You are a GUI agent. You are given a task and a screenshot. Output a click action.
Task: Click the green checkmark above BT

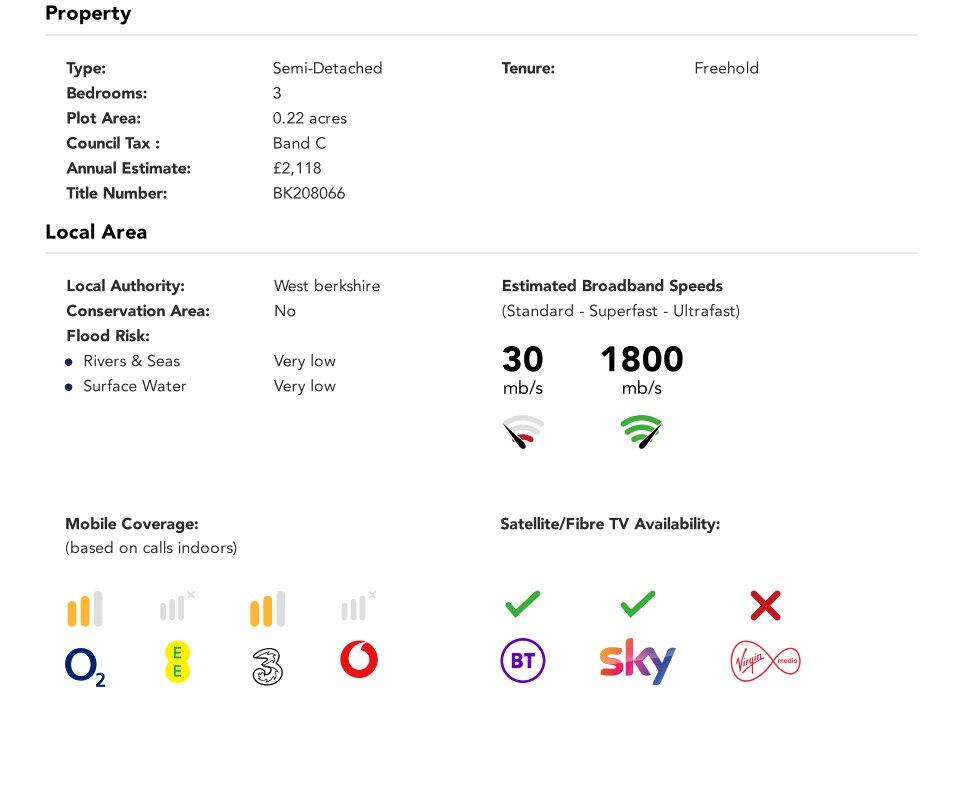[x=523, y=604]
